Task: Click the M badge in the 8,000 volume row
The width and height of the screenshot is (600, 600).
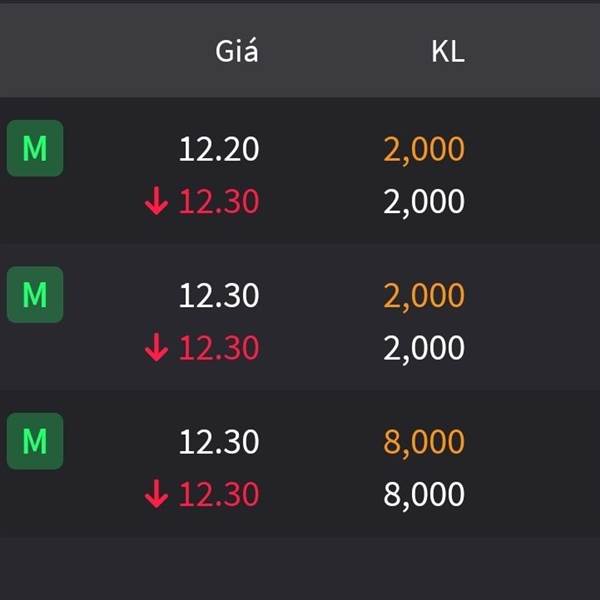Action: pos(35,441)
